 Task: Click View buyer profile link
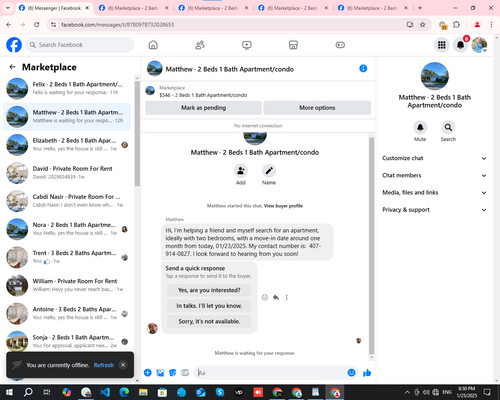coord(283,206)
